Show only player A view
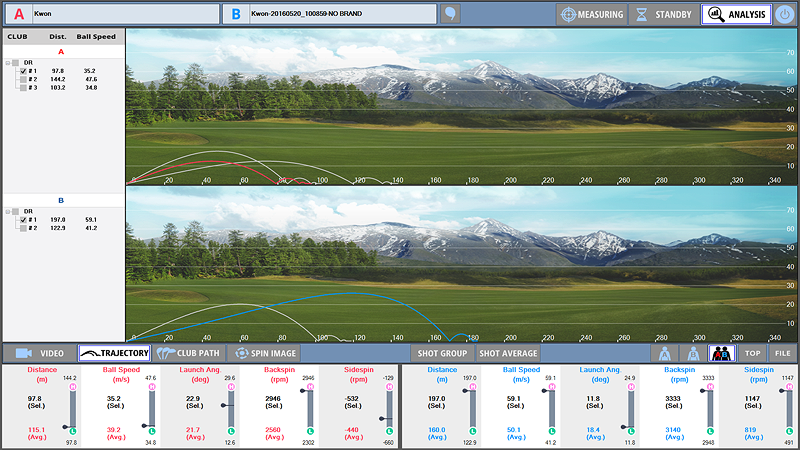The image size is (800, 450). (x=662, y=353)
